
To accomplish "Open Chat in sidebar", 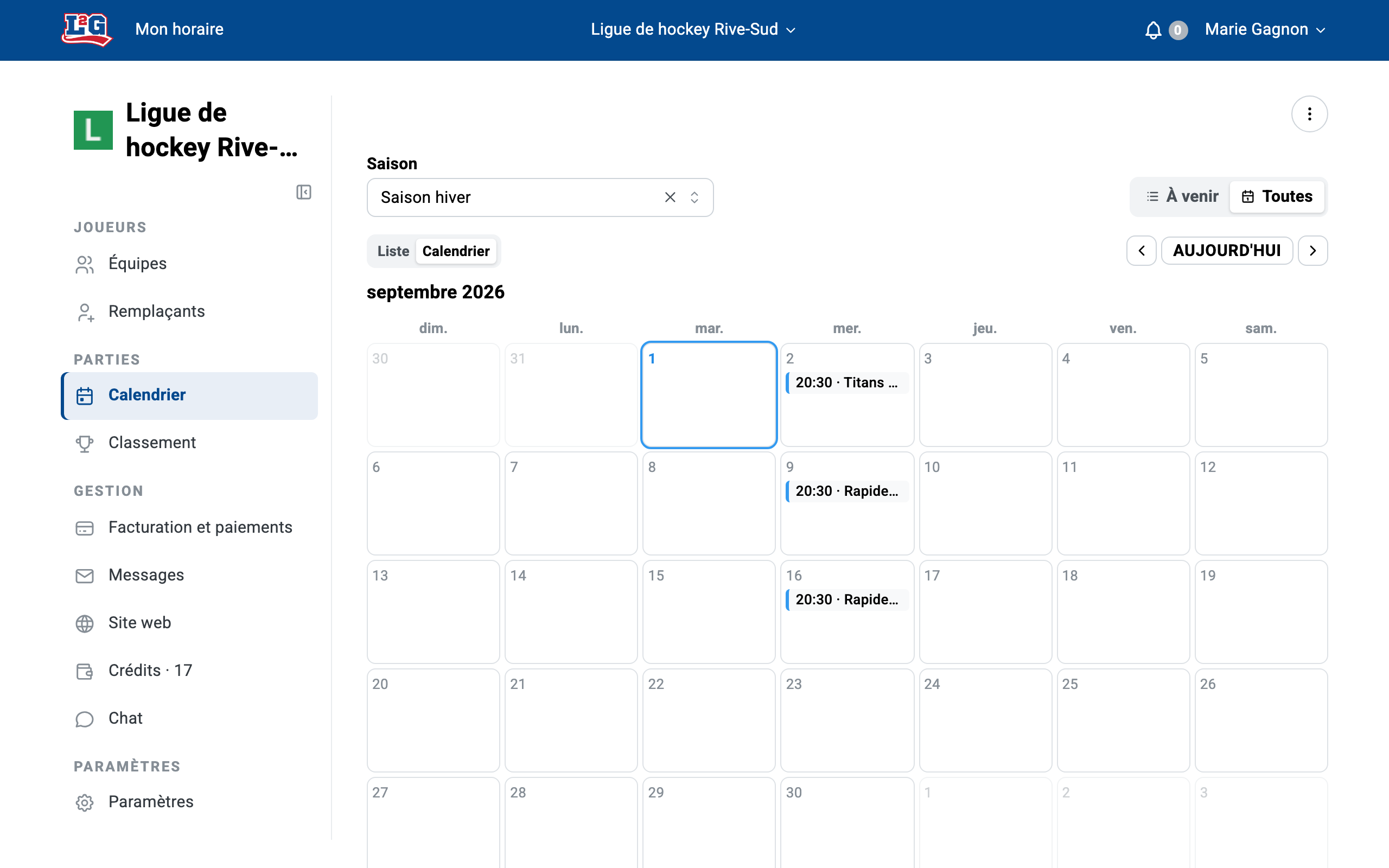I will [x=189, y=718].
